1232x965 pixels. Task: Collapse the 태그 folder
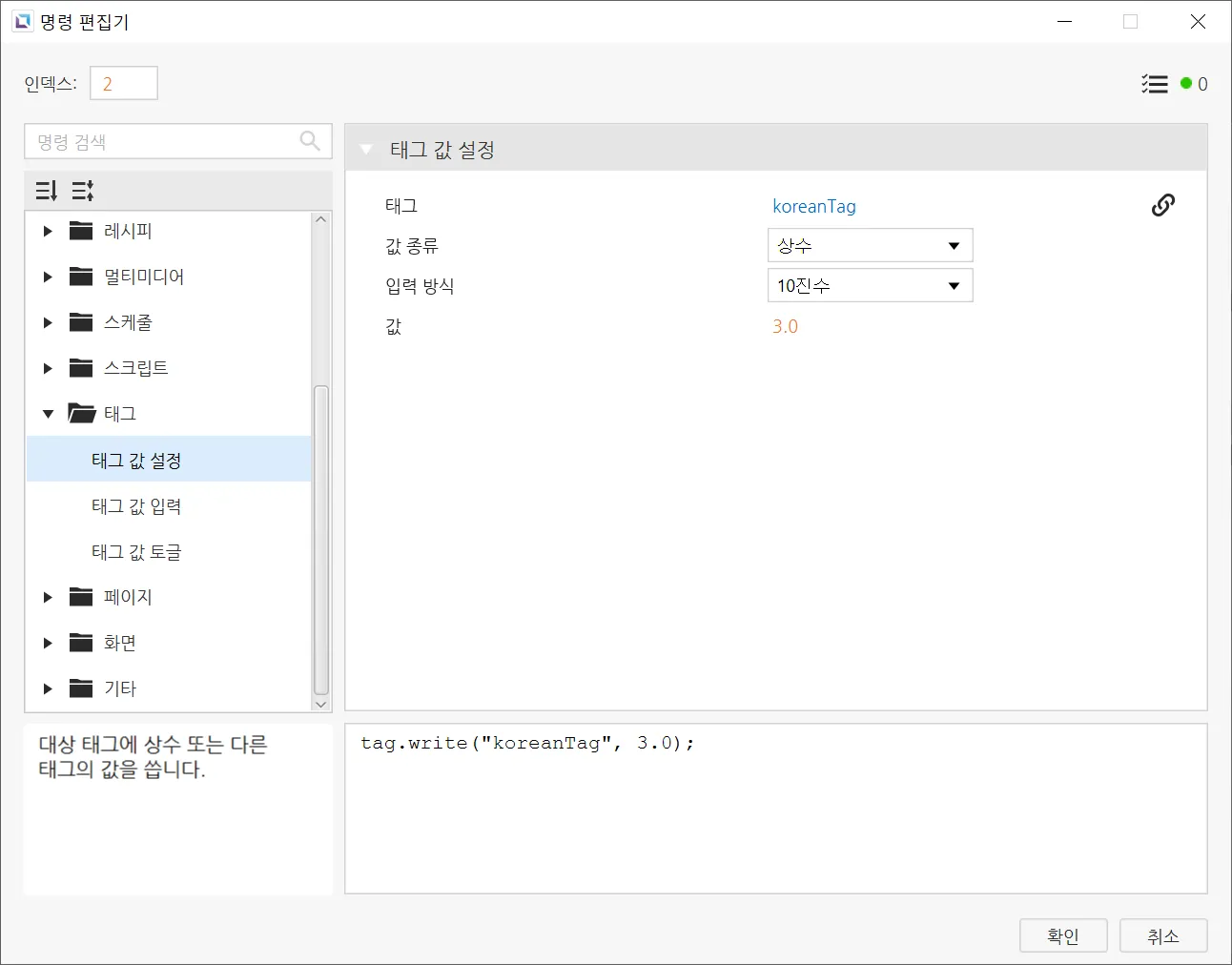point(48,414)
